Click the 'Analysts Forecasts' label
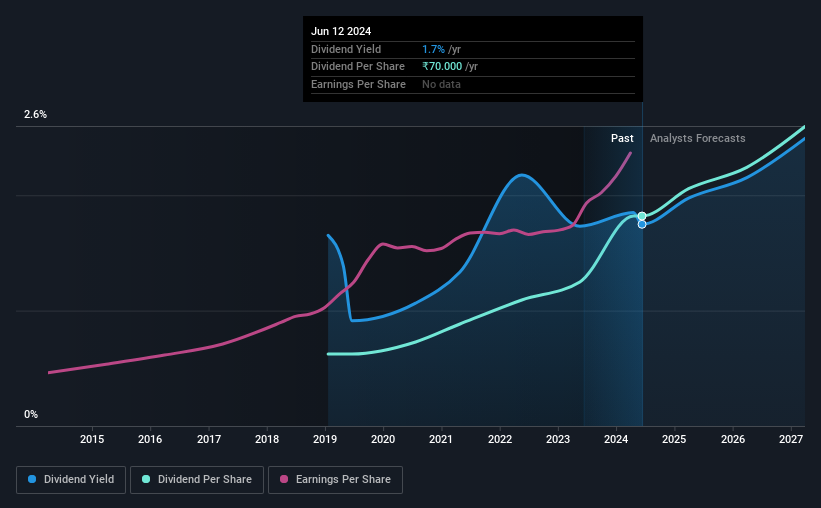 pos(697,138)
